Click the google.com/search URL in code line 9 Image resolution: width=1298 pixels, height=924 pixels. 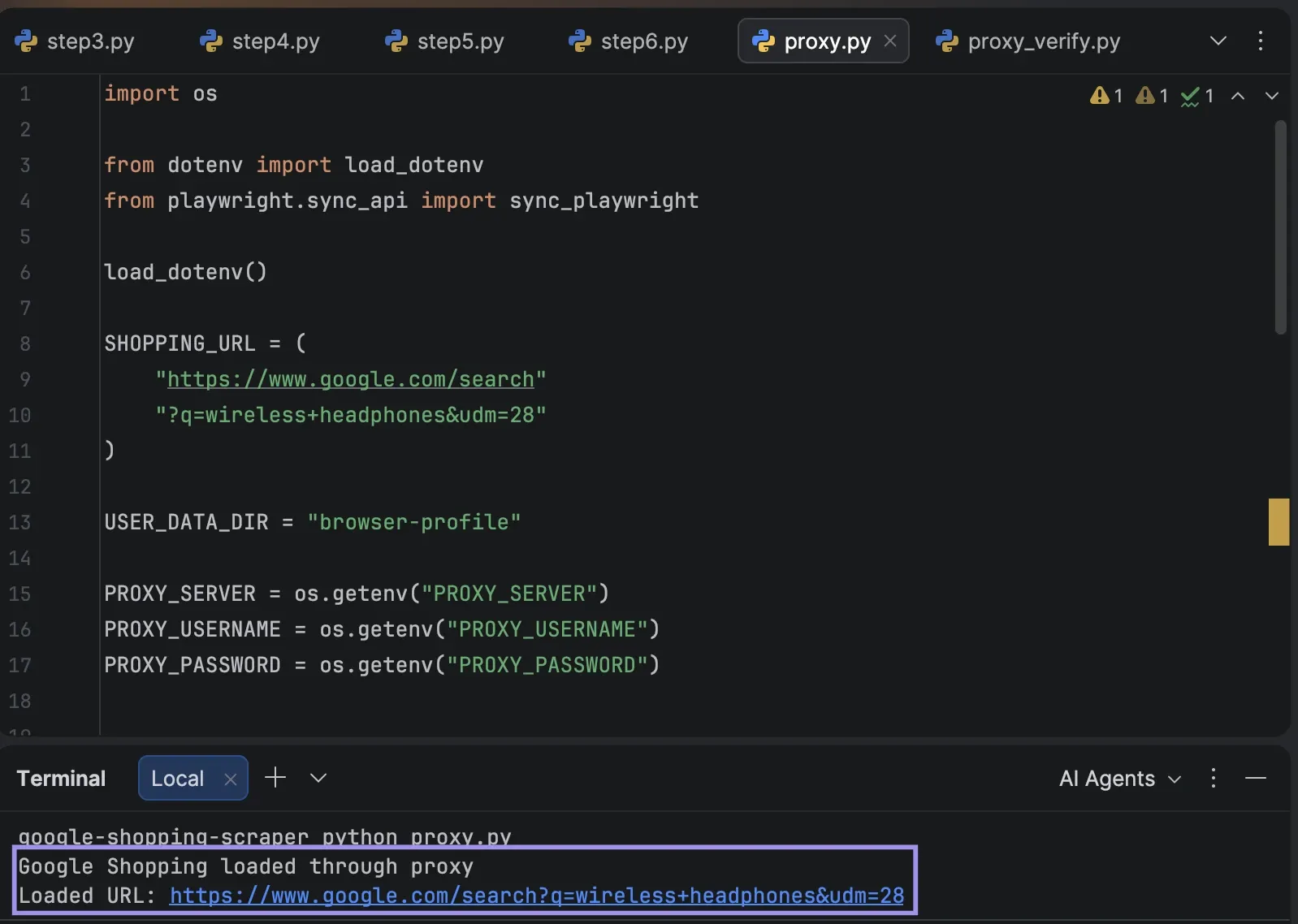(x=351, y=379)
